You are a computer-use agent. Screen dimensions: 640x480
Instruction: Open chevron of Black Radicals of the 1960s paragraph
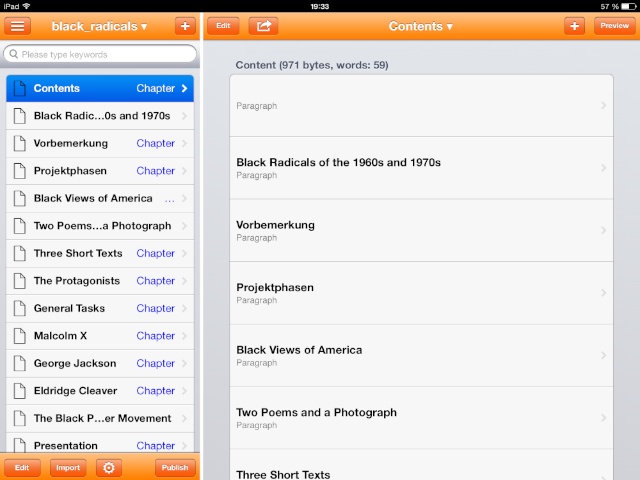pyautogui.click(x=604, y=168)
